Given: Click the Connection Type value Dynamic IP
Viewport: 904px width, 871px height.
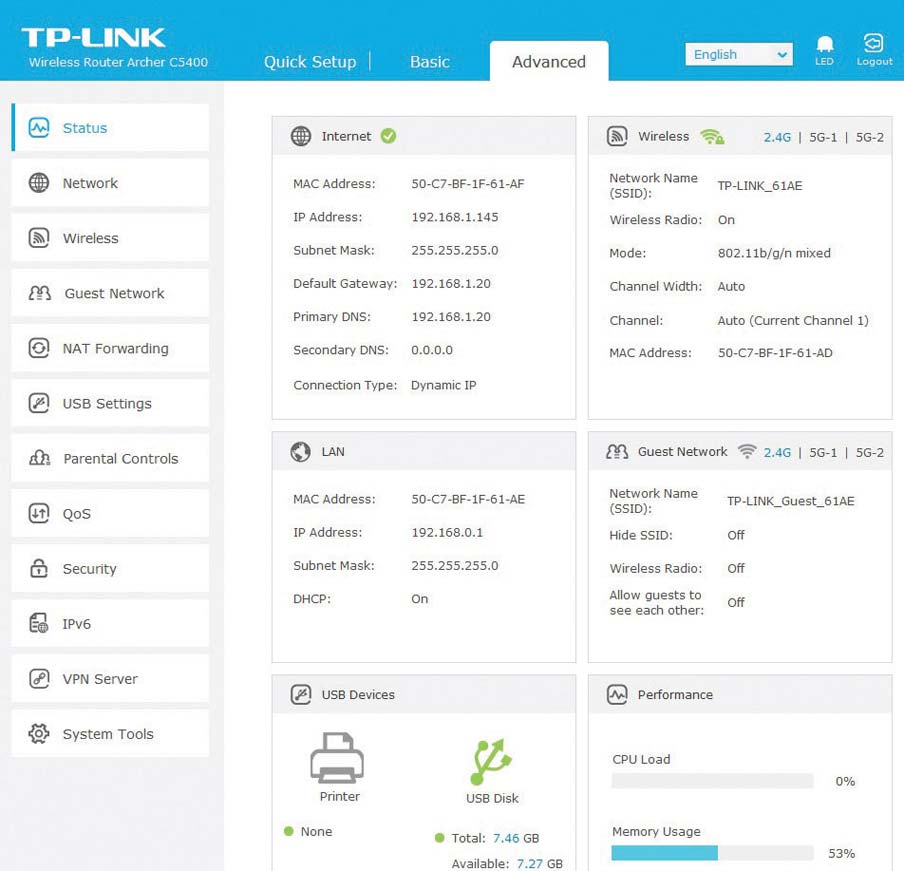Looking at the screenshot, I should (x=443, y=385).
